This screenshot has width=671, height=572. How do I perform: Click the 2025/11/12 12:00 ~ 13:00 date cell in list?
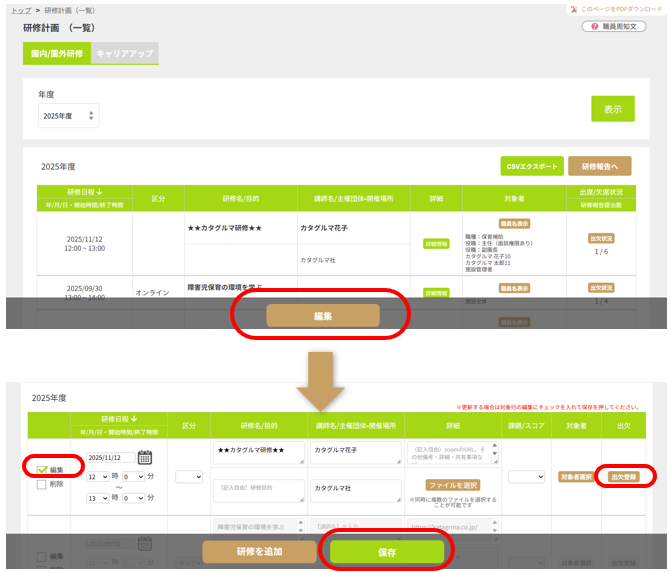coord(85,244)
